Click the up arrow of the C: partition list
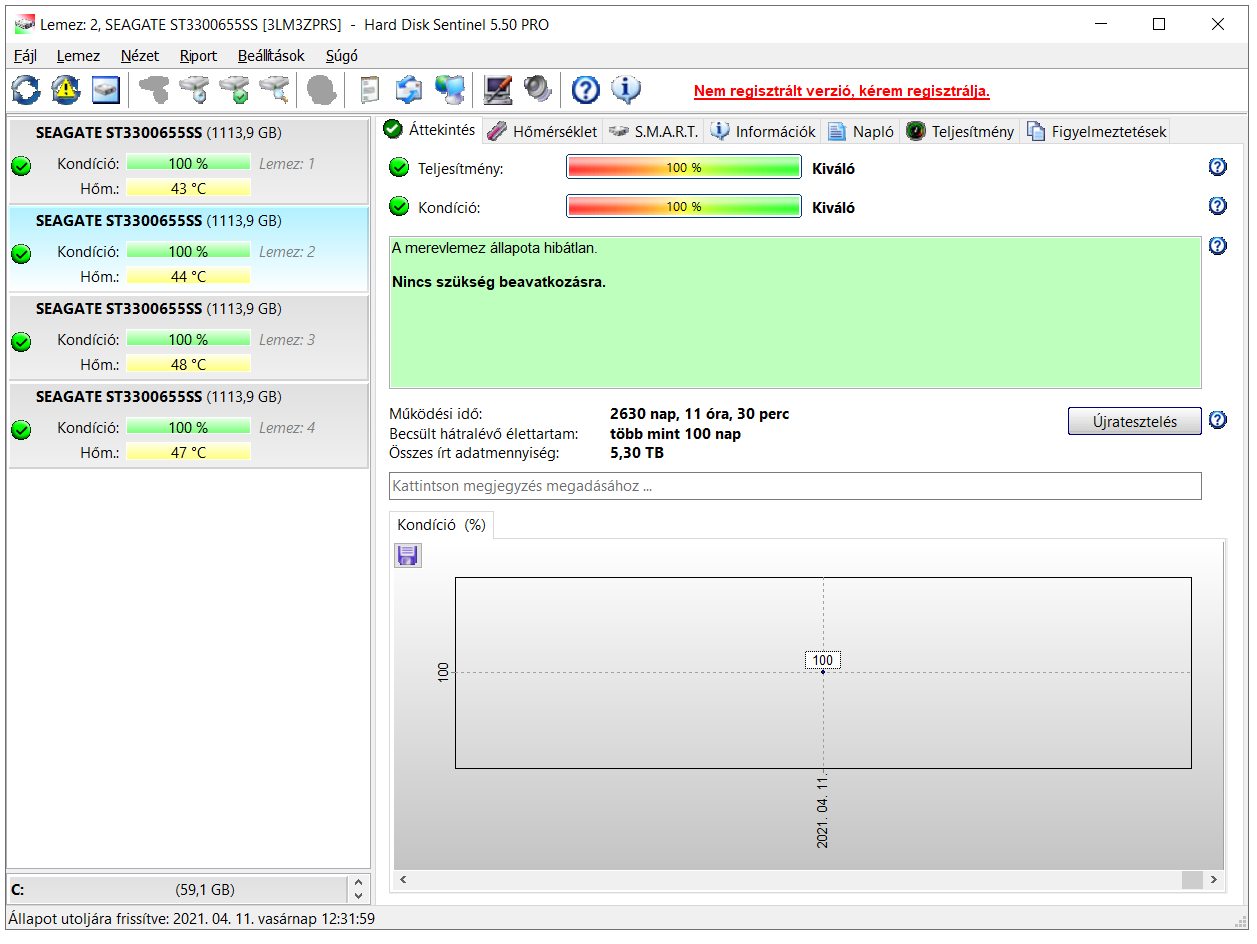 tap(359, 882)
